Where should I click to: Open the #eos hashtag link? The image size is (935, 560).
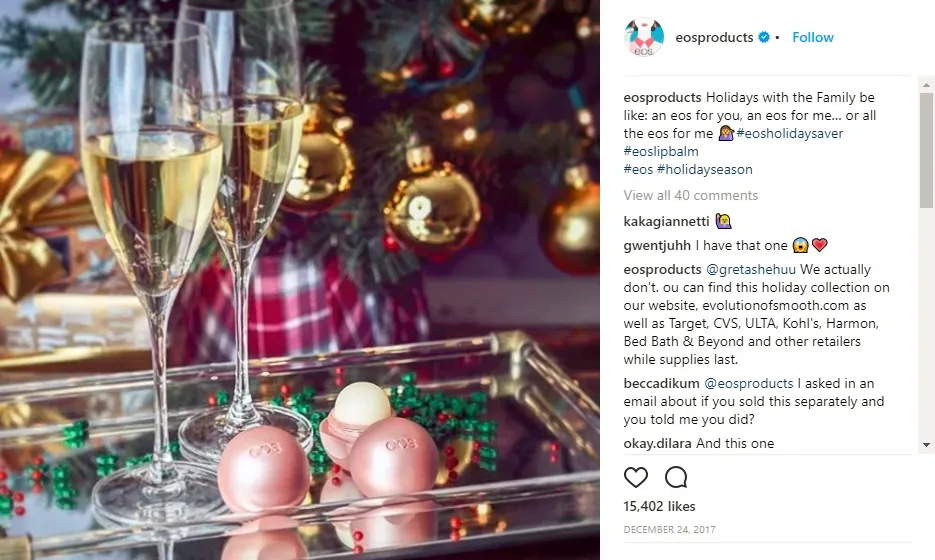click(x=638, y=169)
